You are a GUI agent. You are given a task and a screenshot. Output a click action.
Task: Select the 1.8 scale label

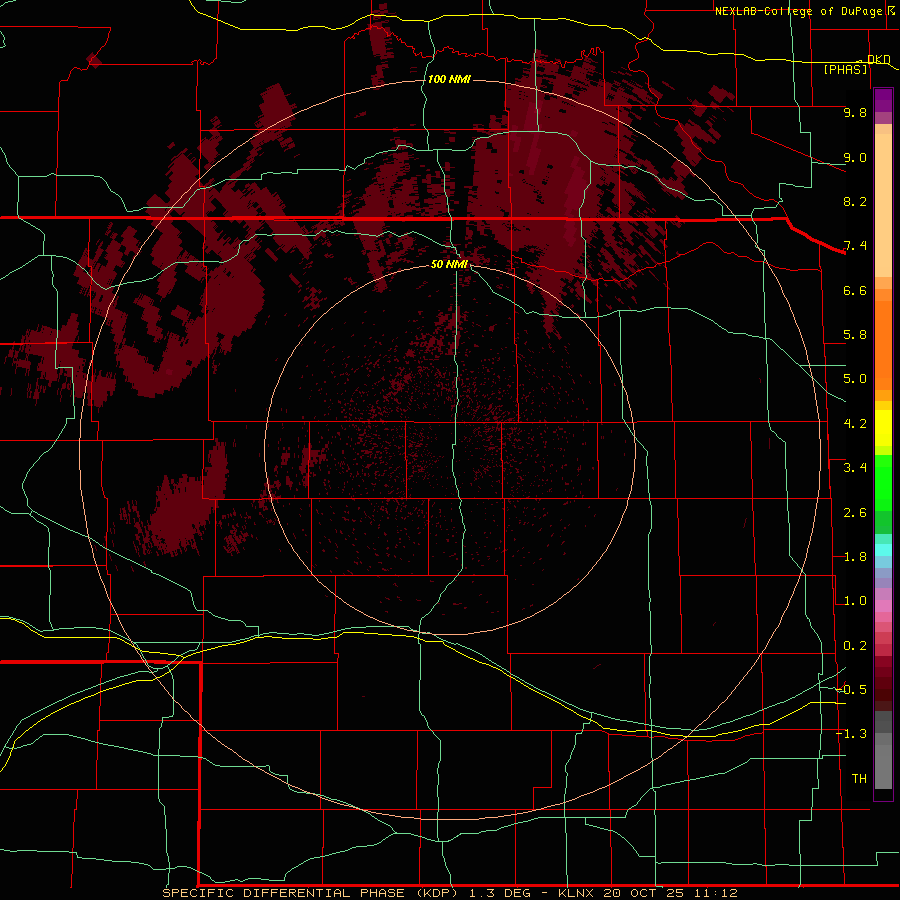pyautogui.click(x=855, y=557)
